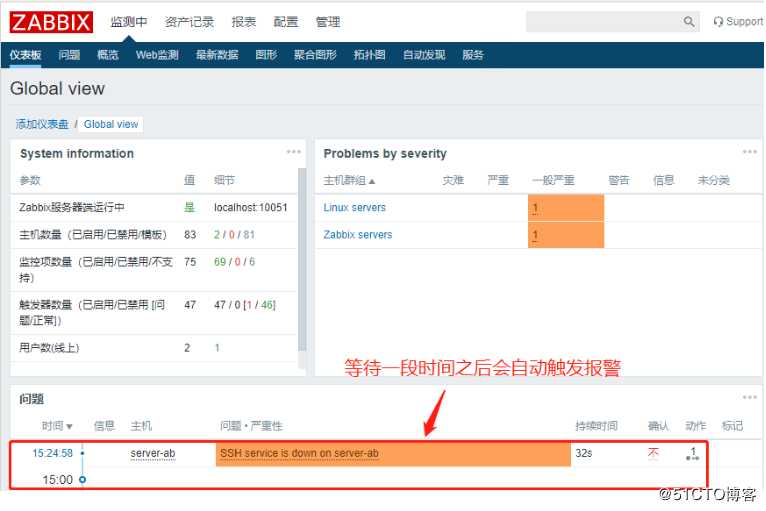Open 问题 widget options menu
The height and width of the screenshot is (511, 766).
(x=750, y=398)
